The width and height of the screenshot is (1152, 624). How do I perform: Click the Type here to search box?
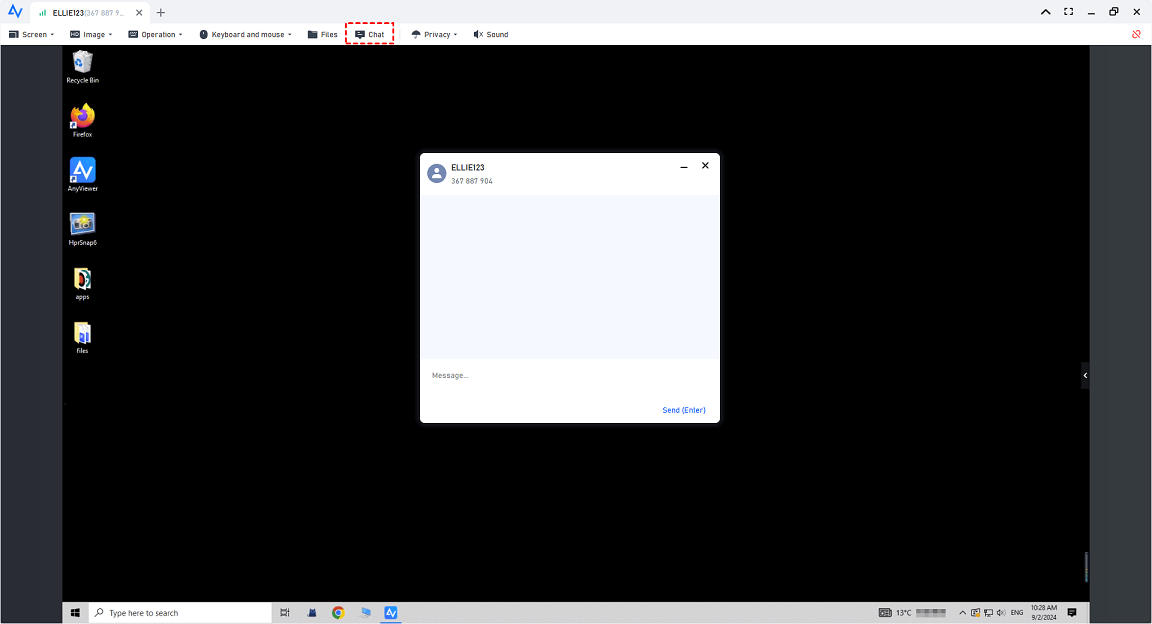(180, 613)
